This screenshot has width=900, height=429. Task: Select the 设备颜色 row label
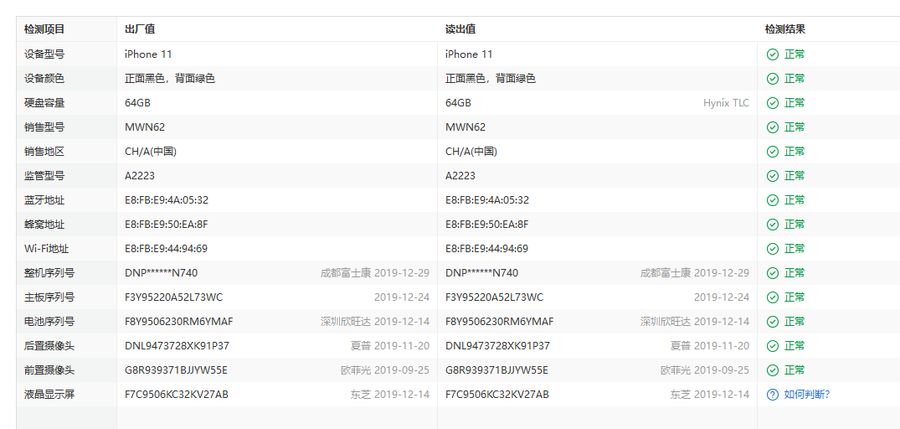coord(44,79)
